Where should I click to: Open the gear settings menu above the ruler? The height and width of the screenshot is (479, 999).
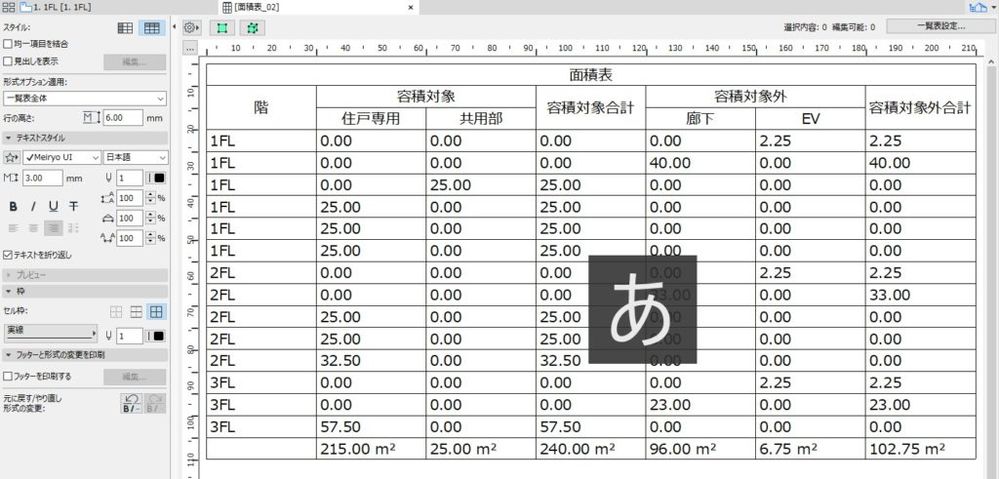(x=191, y=27)
